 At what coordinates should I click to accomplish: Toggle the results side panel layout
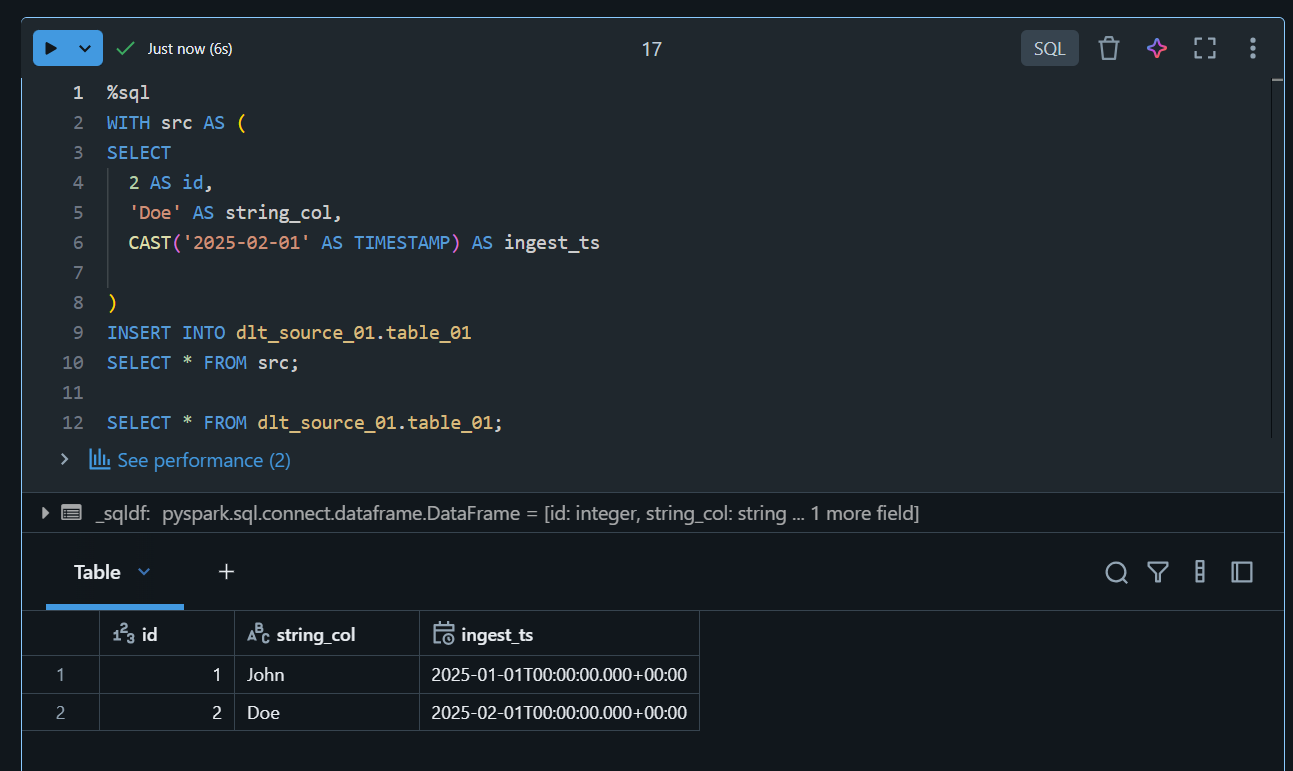click(1241, 572)
